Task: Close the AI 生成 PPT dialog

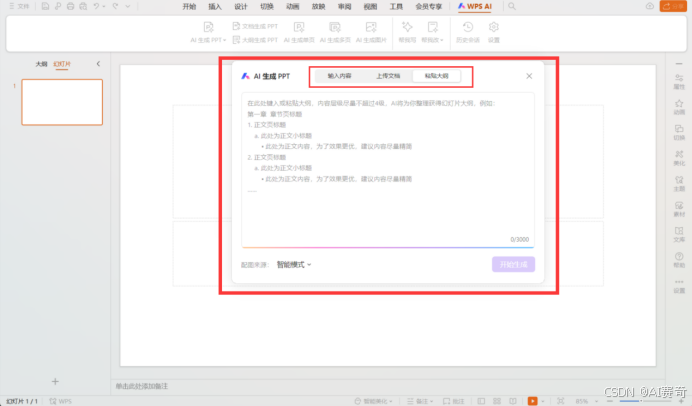Action: (x=529, y=76)
